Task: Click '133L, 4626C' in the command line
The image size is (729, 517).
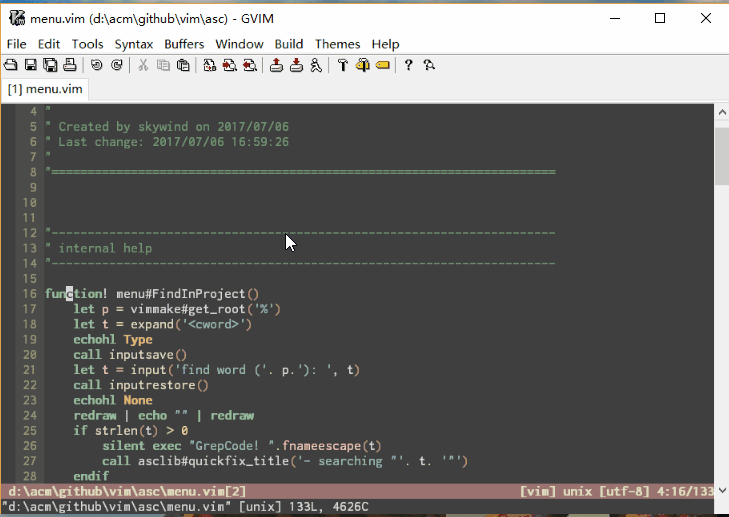Action: tap(329, 506)
